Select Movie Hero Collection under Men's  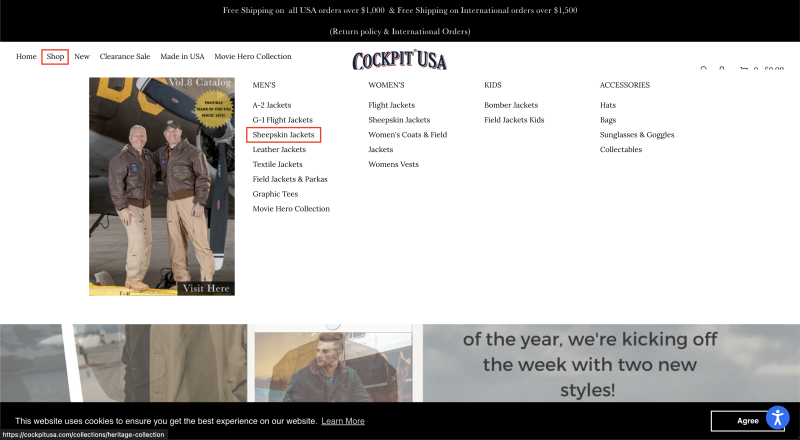pyautogui.click(x=291, y=209)
